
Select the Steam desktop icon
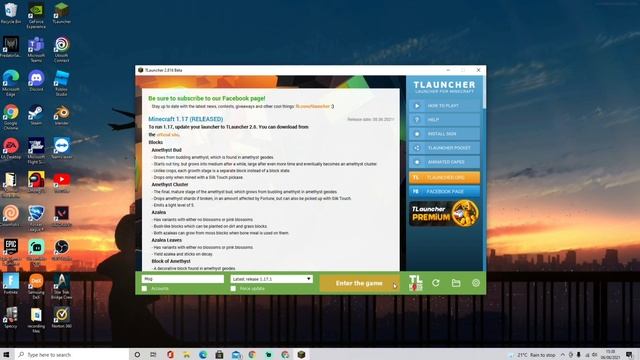[x=36, y=115]
